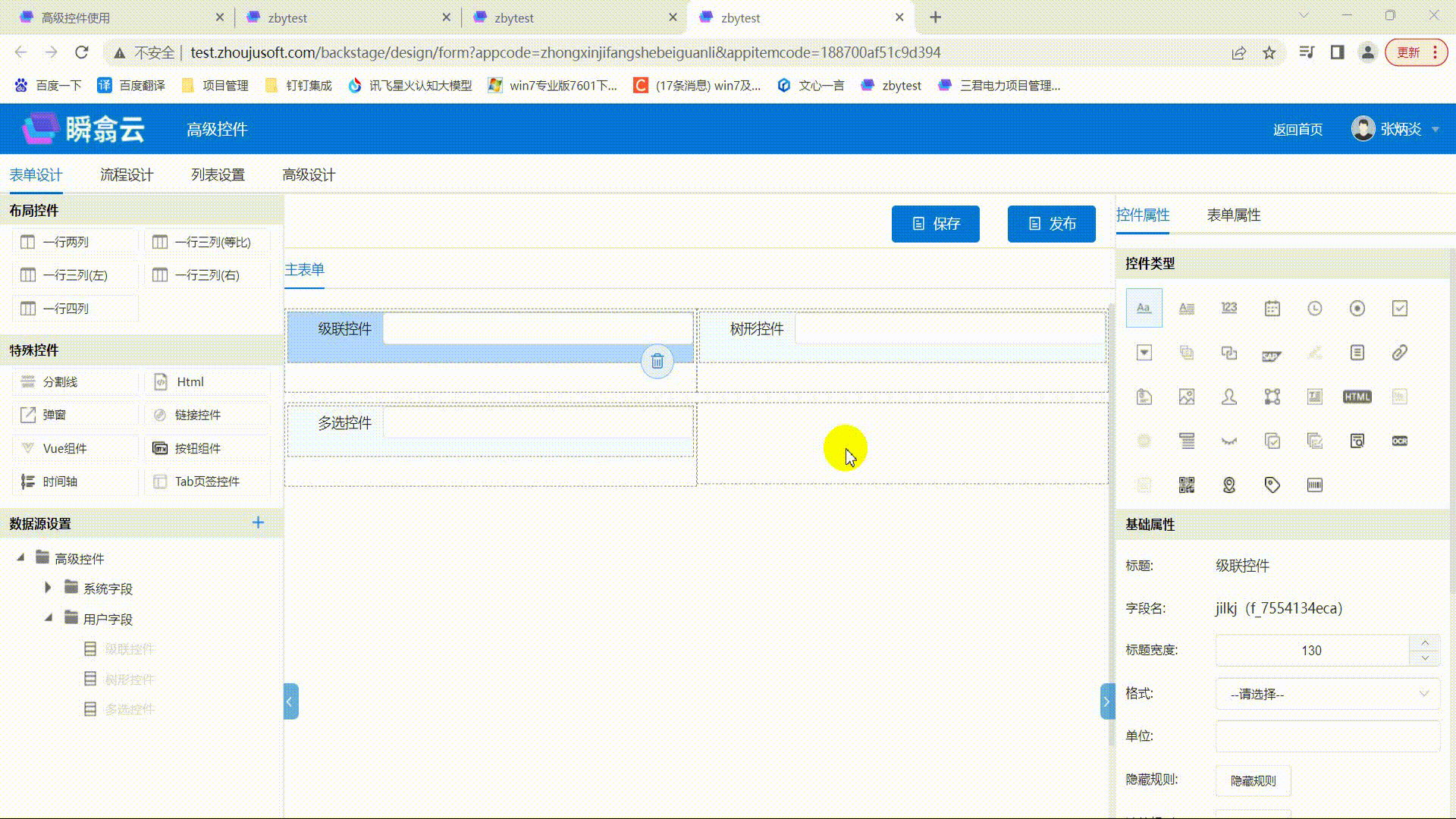Open the 表单属性 tab
1456x819 pixels.
pyautogui.click(x=1233, y=215)
